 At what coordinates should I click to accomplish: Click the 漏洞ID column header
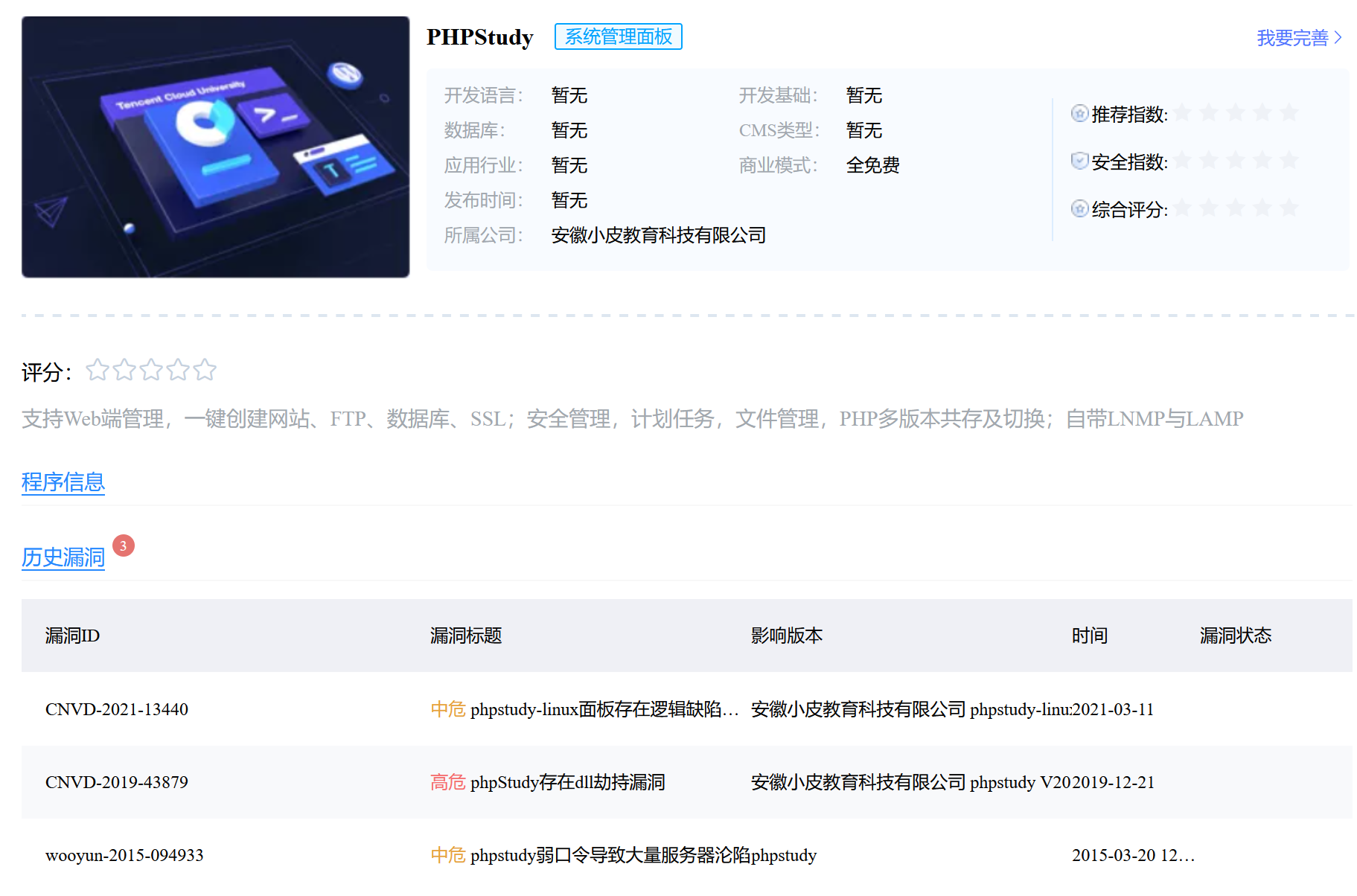tap(72, 636)
